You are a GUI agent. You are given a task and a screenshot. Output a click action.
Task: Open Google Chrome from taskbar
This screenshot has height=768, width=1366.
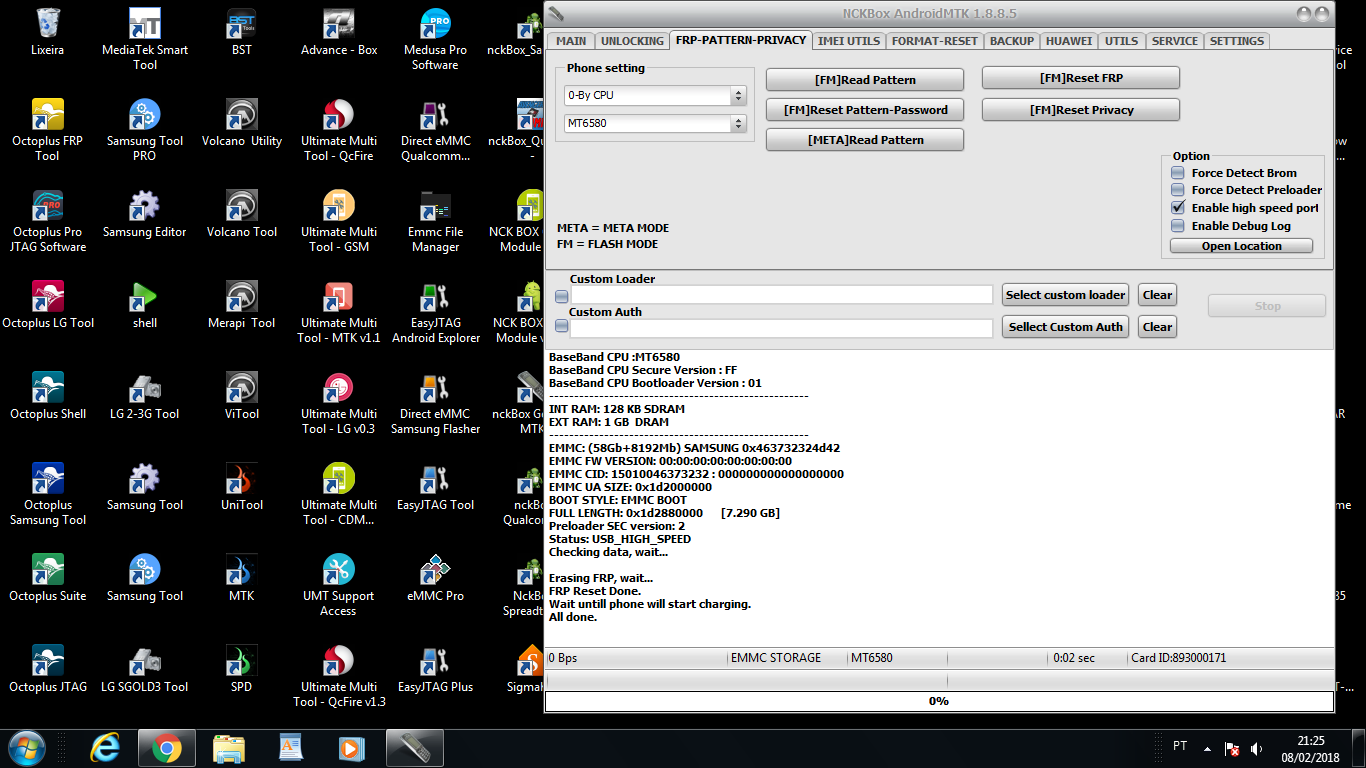(167, 747)
